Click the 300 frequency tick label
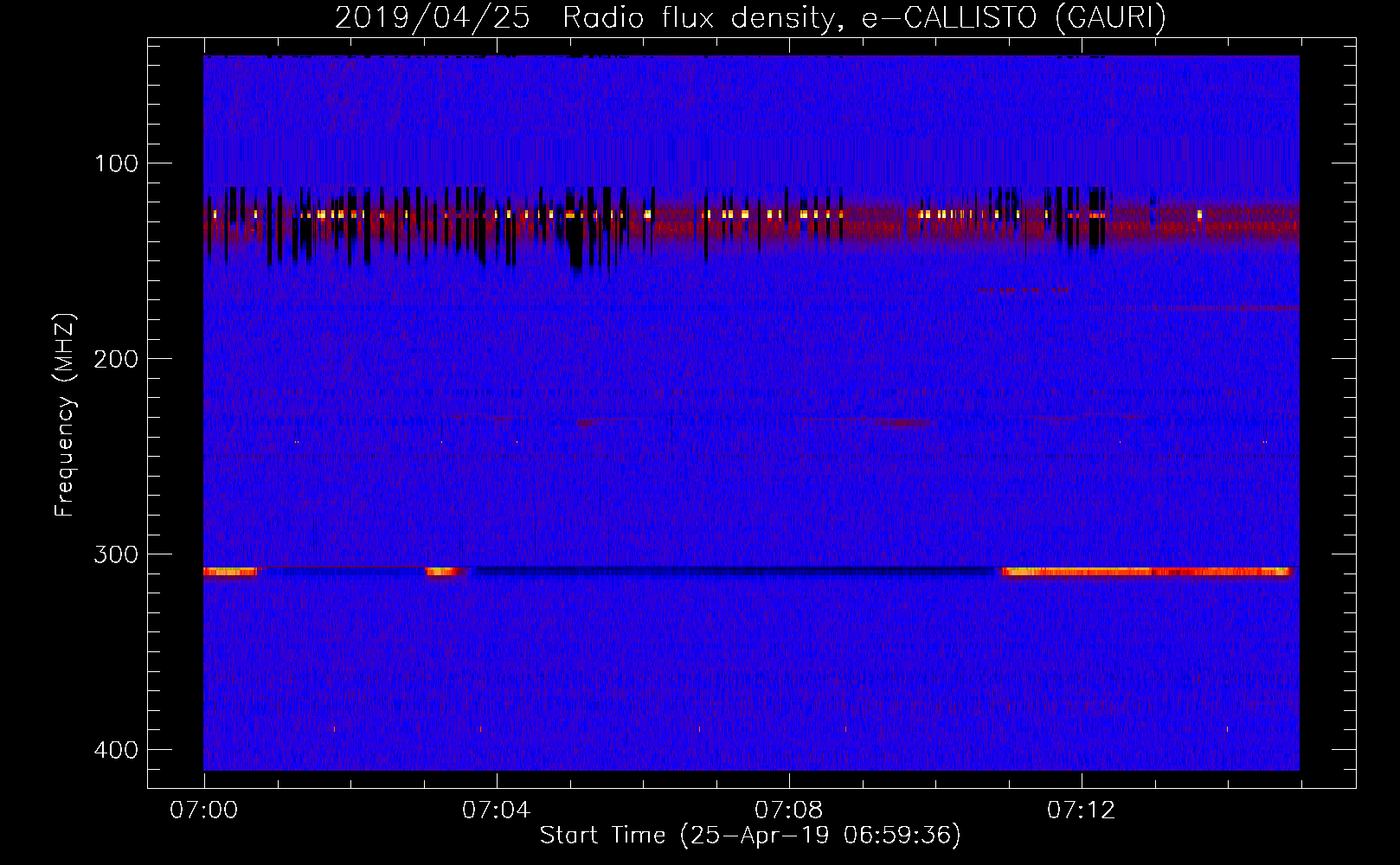Screen dimensions: 1400x865 [116, 554]
